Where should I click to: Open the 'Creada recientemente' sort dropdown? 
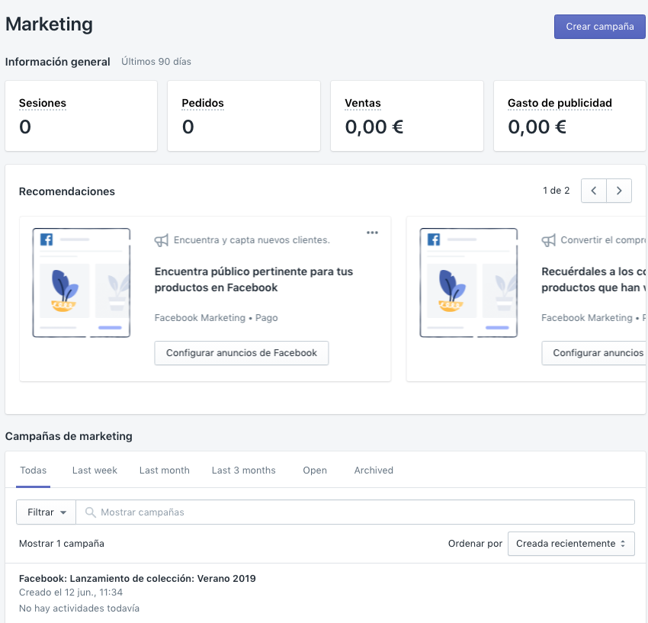click(x=571, y=543)
